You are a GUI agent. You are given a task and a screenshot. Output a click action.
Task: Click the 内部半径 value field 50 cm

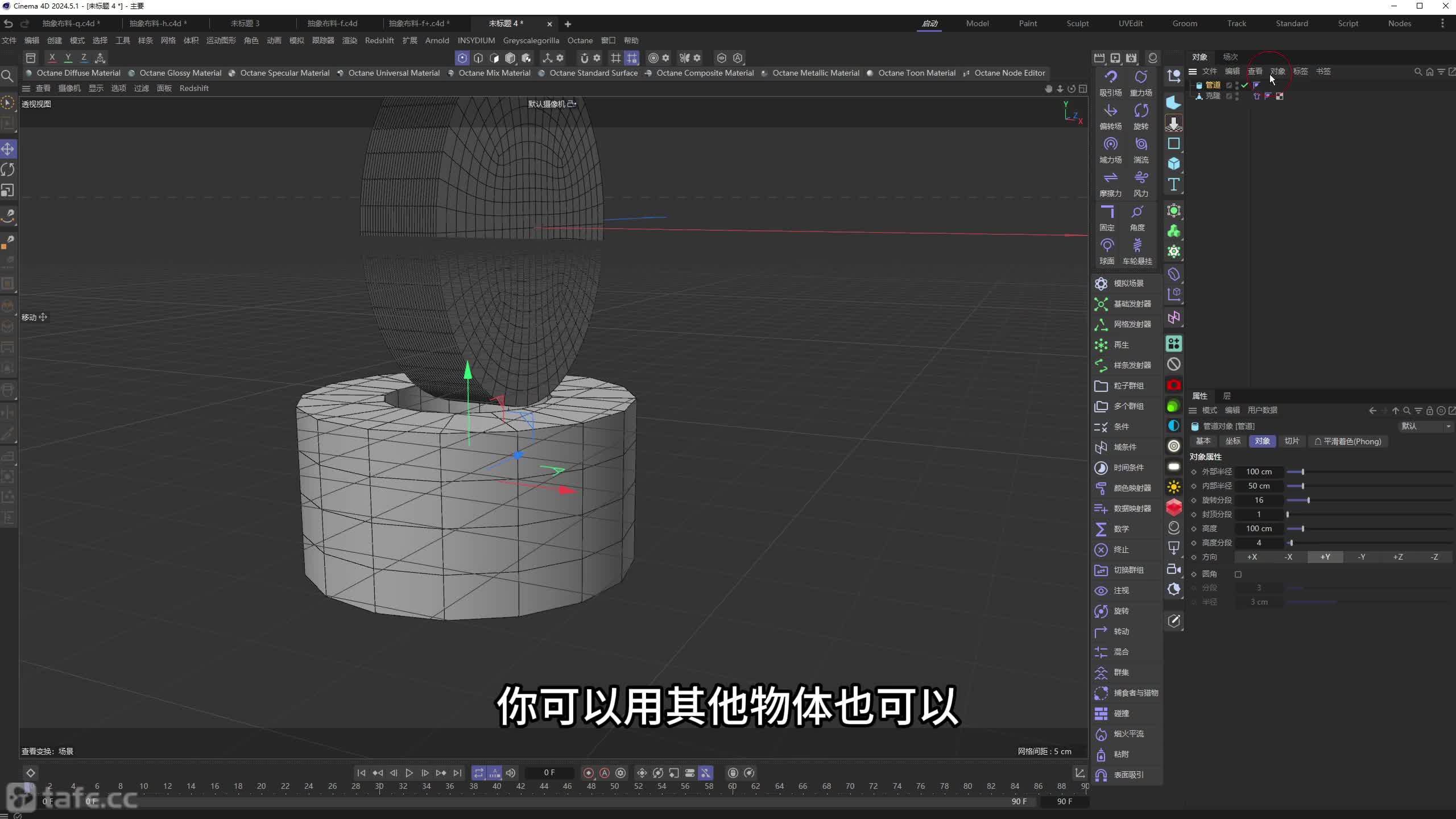coord(1259,486)
